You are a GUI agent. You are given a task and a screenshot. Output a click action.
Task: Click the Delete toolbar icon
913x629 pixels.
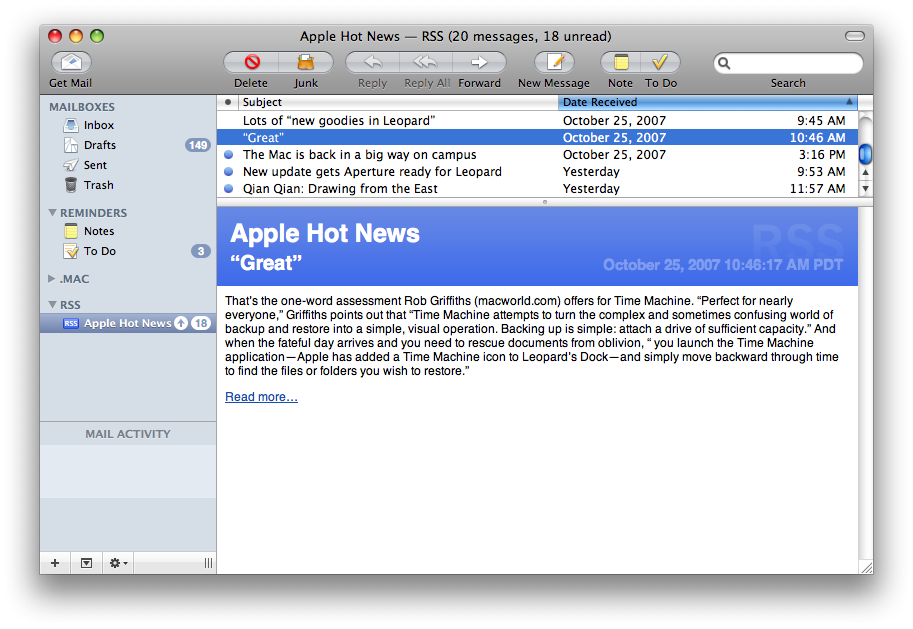pyautogui.click(x=252, y=62)
